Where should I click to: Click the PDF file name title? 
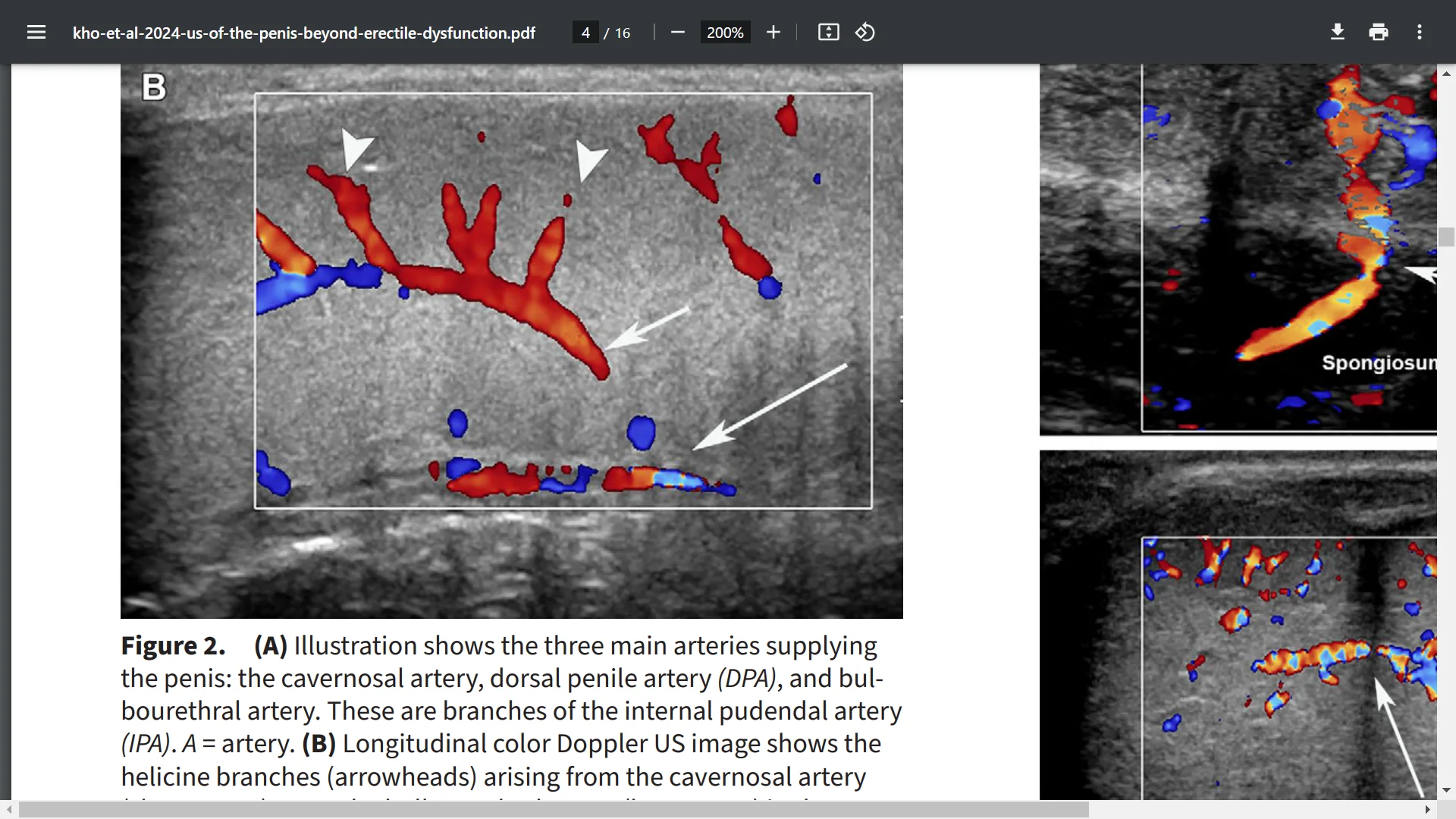click(304, 33)
